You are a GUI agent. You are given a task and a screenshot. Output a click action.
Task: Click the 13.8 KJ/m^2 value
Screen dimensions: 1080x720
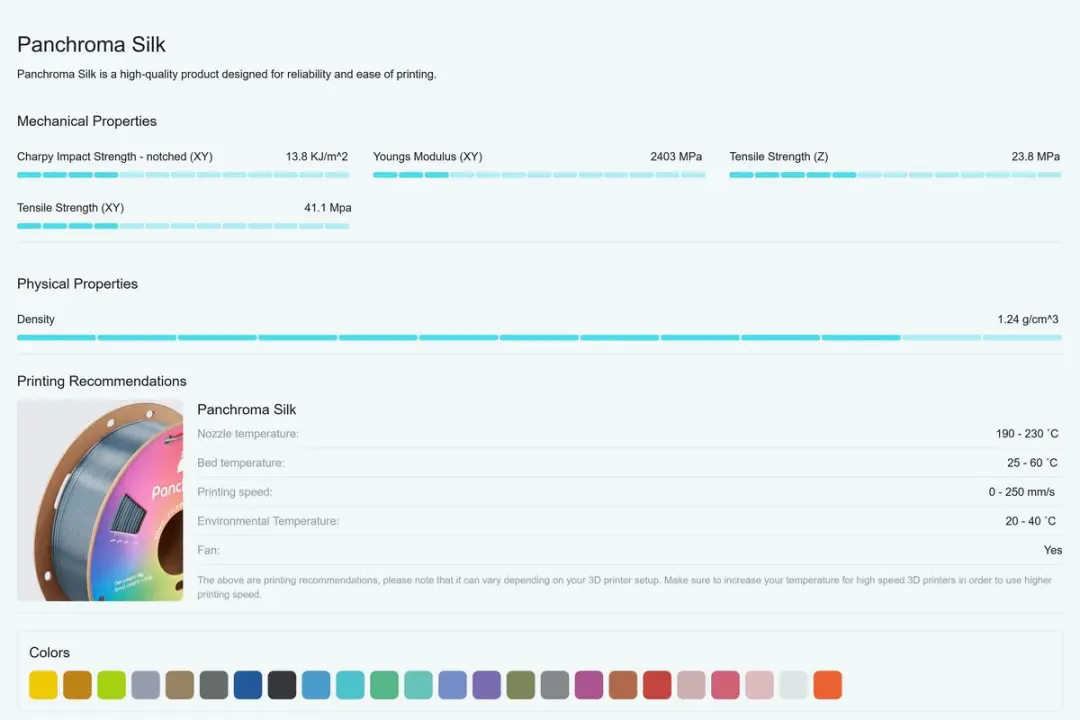pos(317,157)
